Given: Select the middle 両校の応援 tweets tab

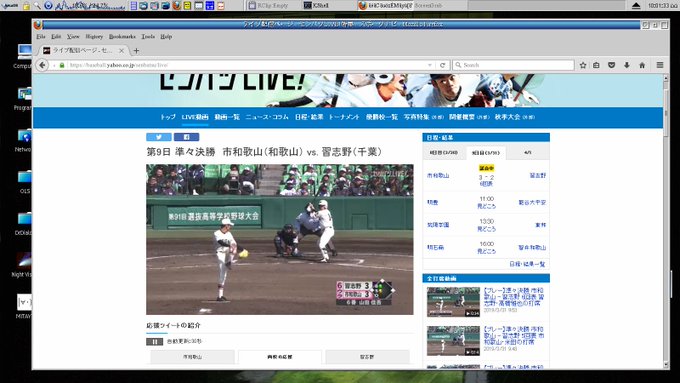Looking at the screenshot, I should pyautogui.click(x=280, y=357).
